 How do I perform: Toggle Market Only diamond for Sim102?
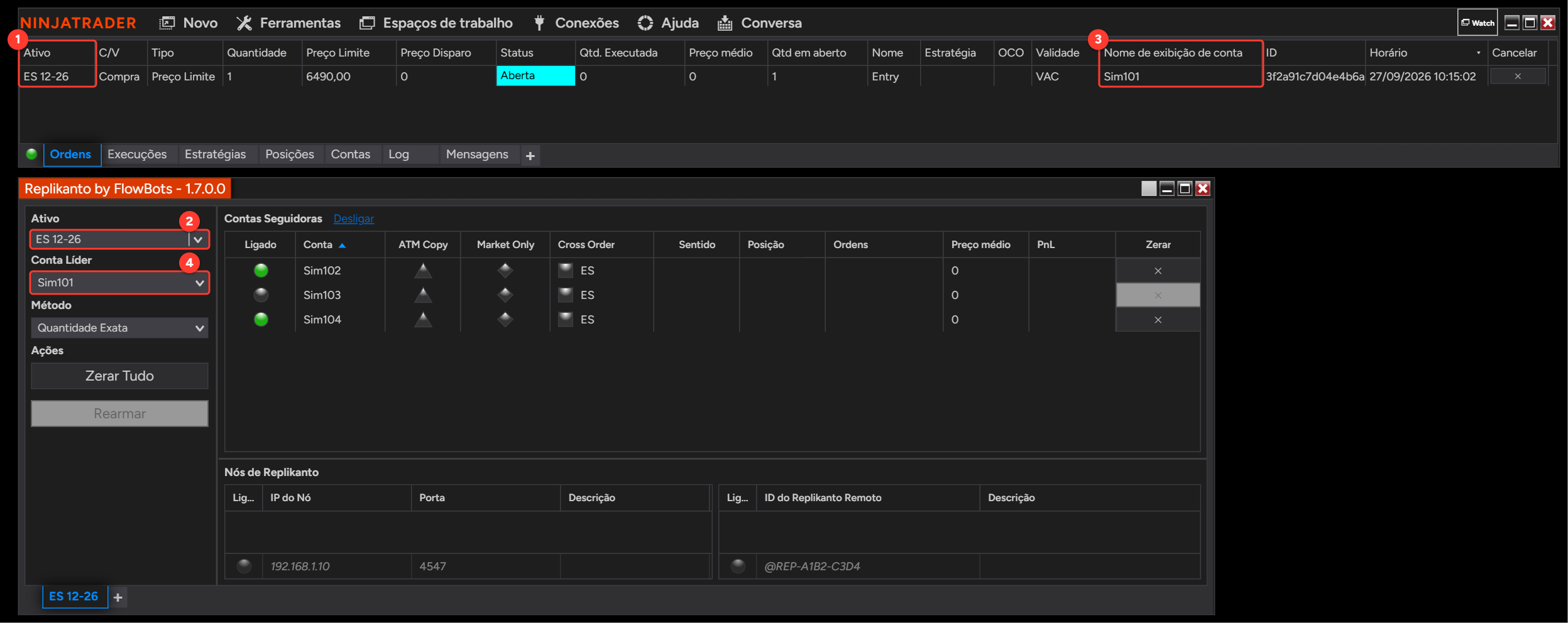505,271
